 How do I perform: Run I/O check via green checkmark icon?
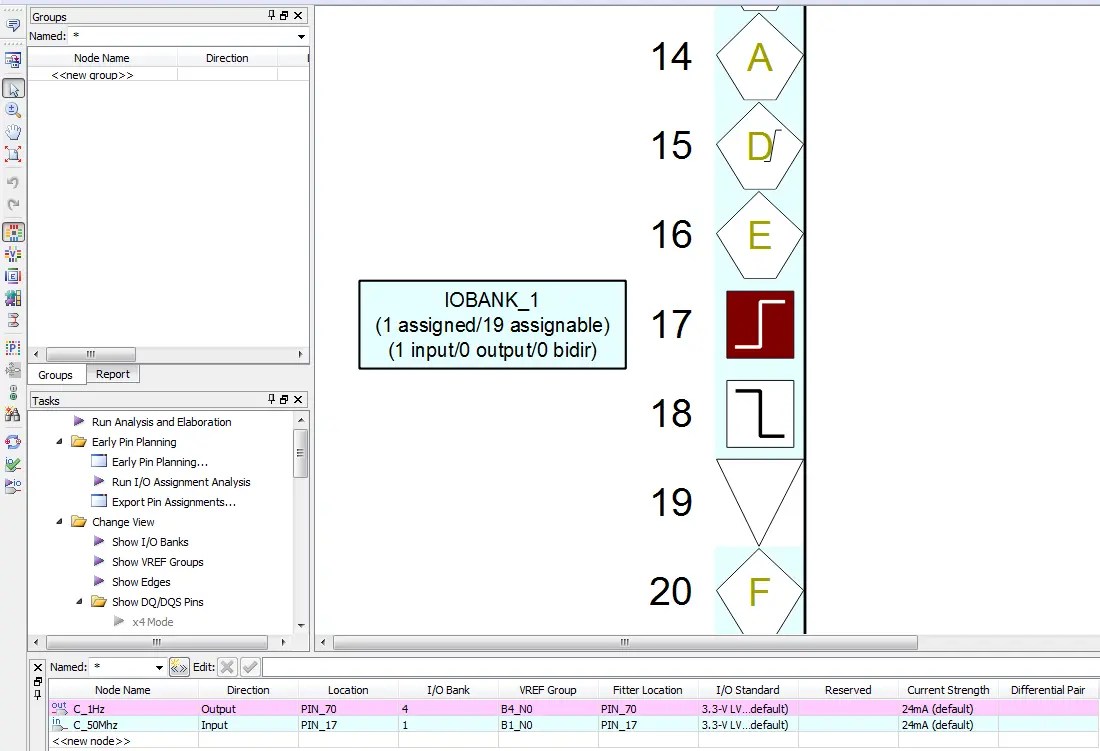tap(13, 464)
